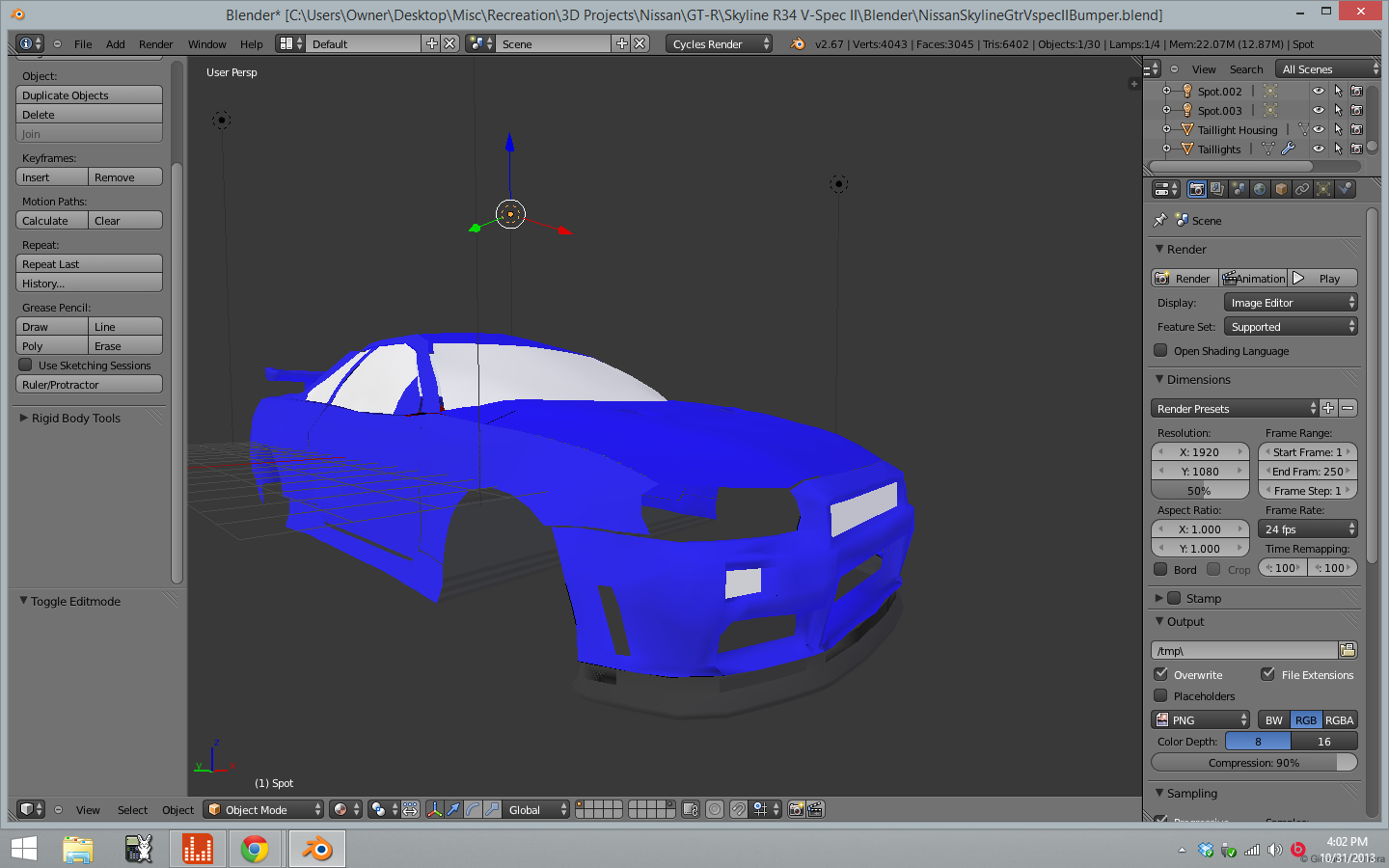This screenshot has width=1389, height=868.
Task: Remove render preset with minus icon
Action: click(1348, 408)
